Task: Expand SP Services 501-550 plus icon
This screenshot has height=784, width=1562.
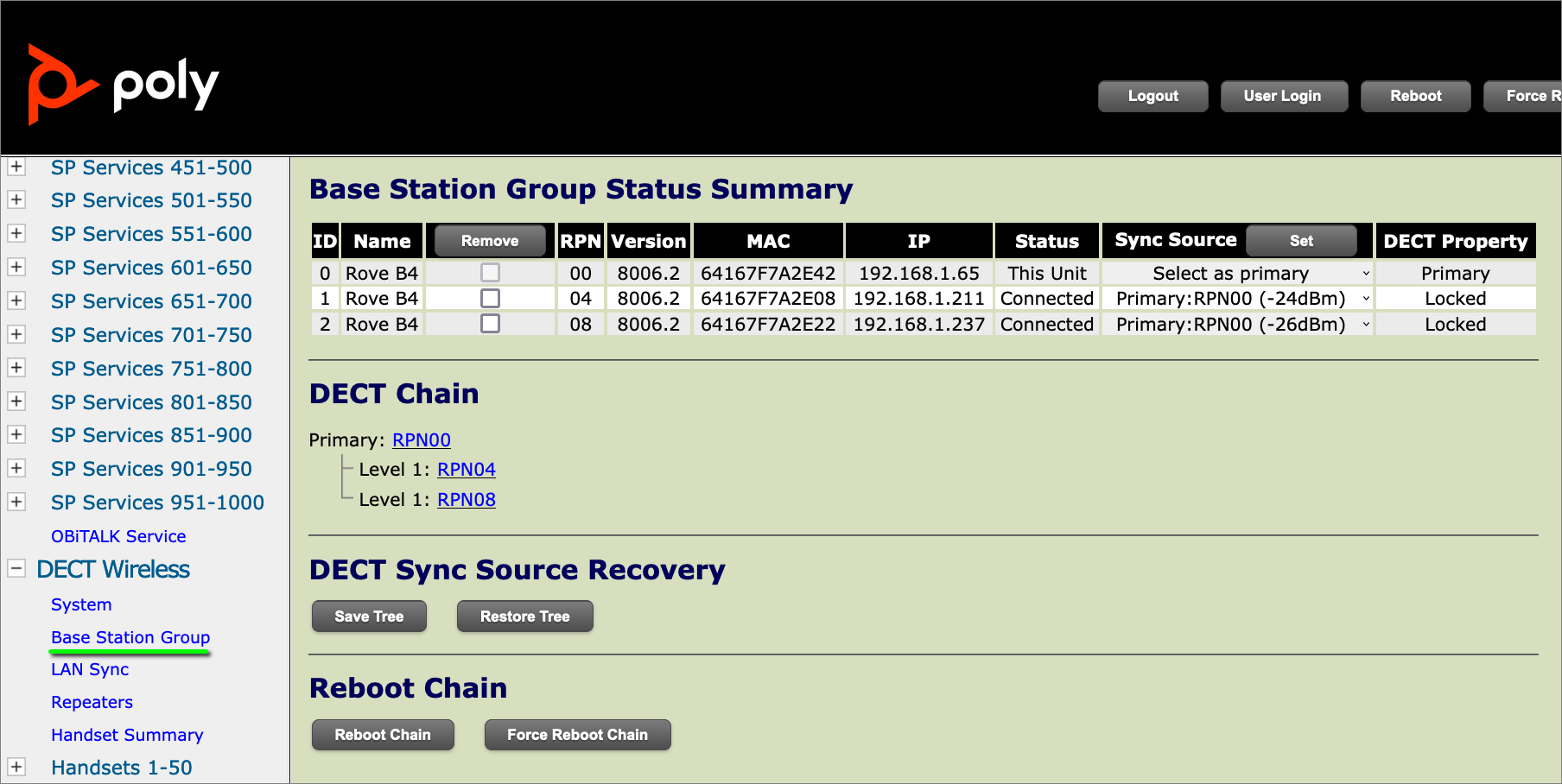Action: (16, 200)
